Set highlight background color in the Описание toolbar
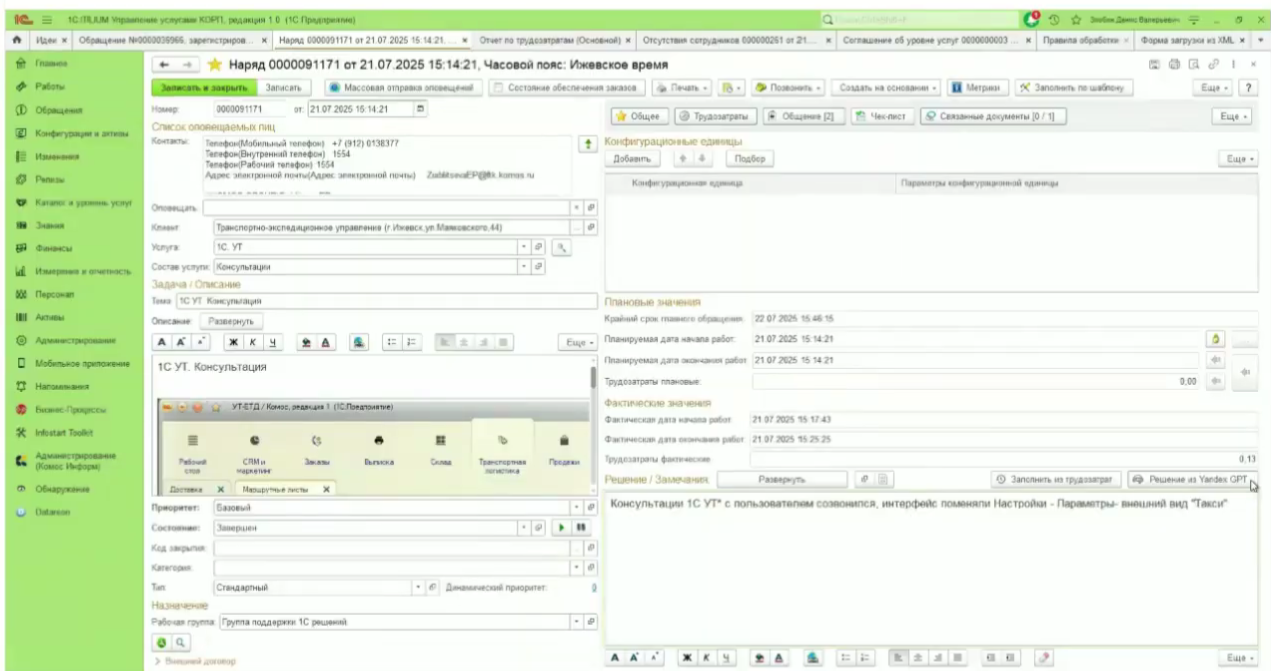Screen dimensions: 1271x671 [x=308, y=340]
